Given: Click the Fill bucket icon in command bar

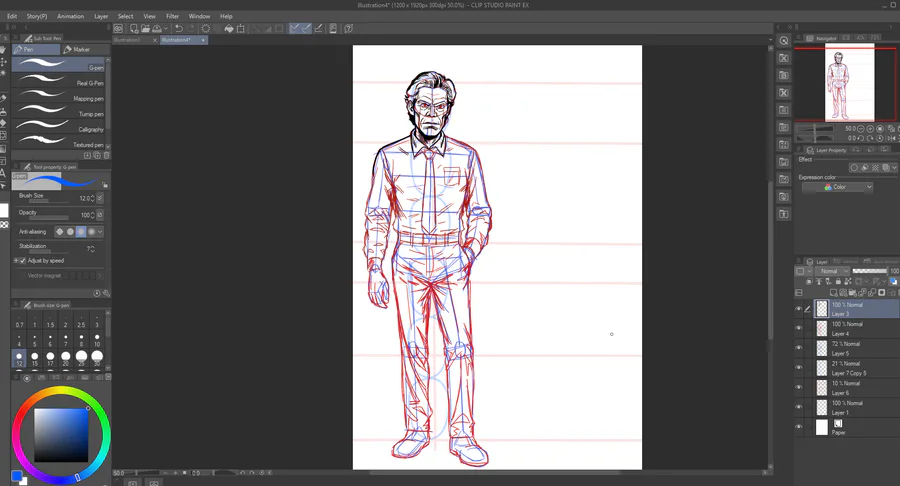Looking at the screenshot, I should (229, 28).
